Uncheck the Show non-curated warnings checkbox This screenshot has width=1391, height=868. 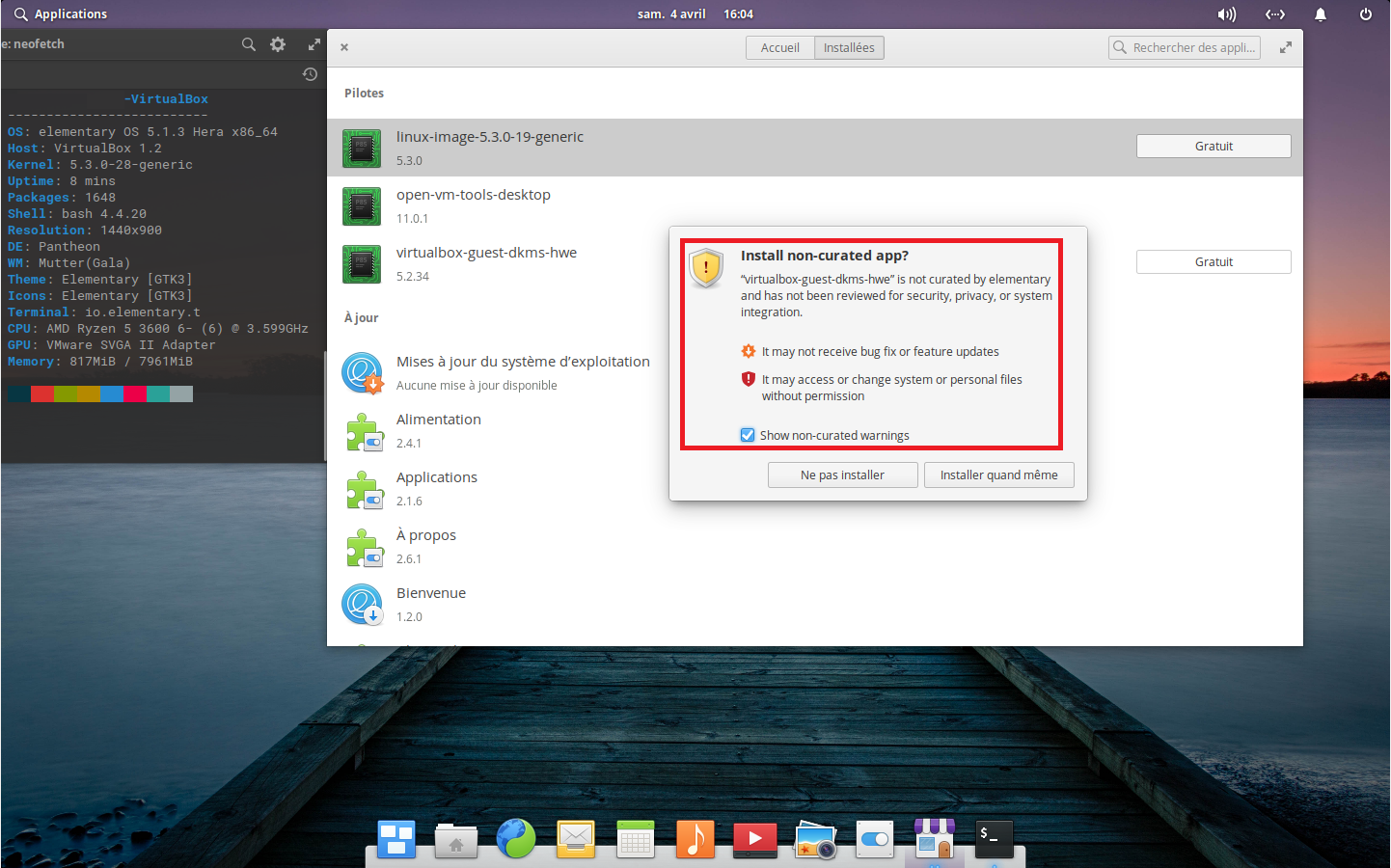[x=748, y=435]
